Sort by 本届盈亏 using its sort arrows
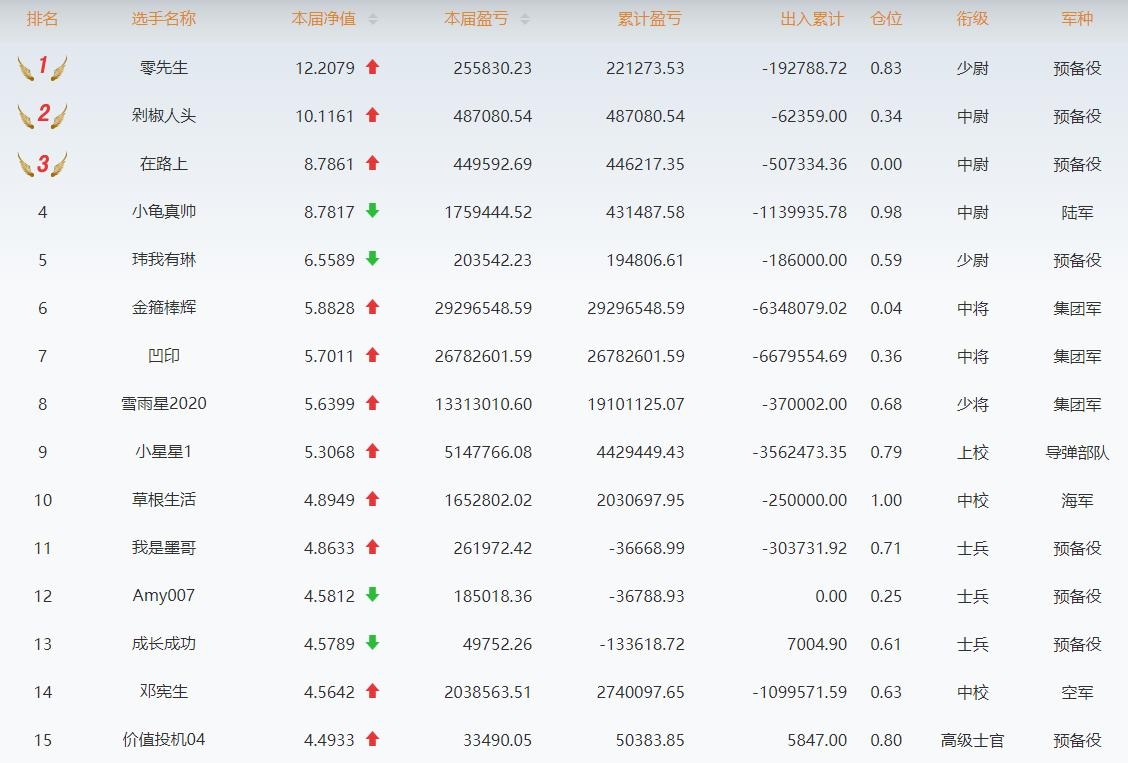Viewport: 1128px width, 763px height. tap(525, 19)
